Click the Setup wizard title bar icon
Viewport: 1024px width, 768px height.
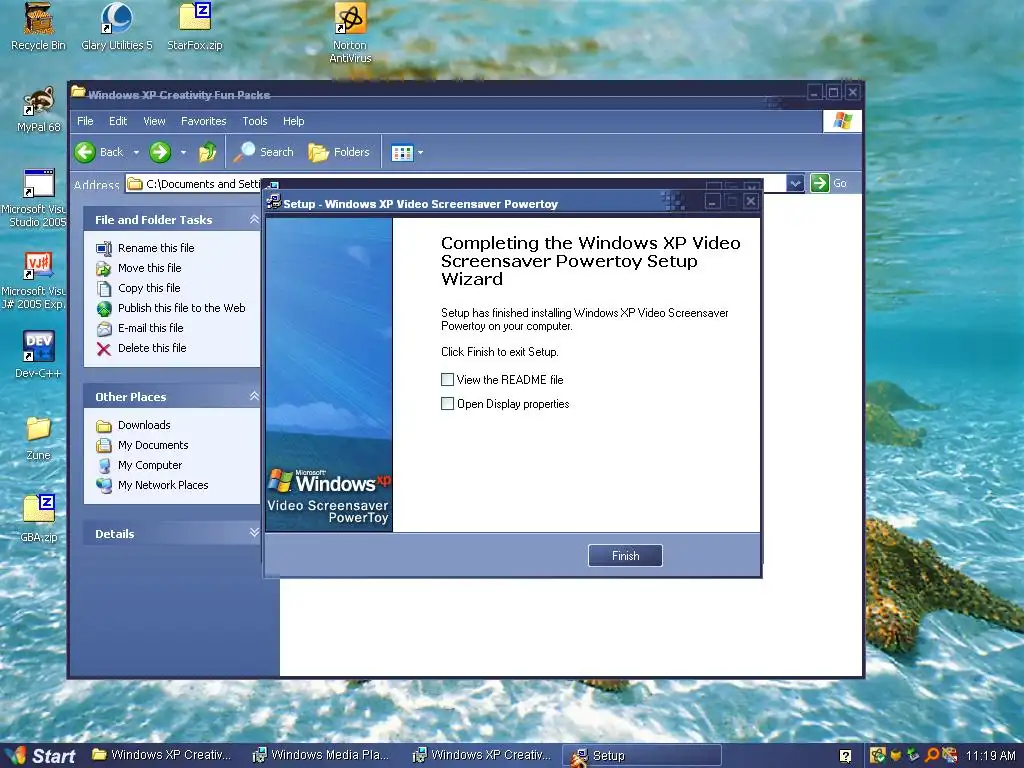point(274,202)
